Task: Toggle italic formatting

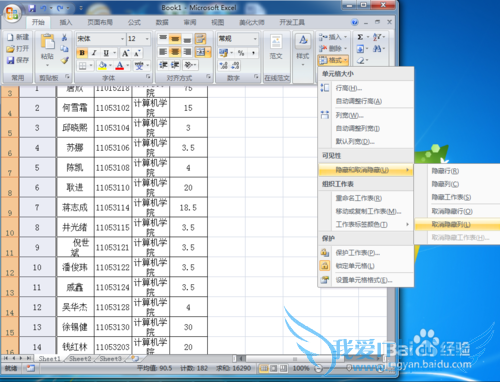Action: (94, 53)
